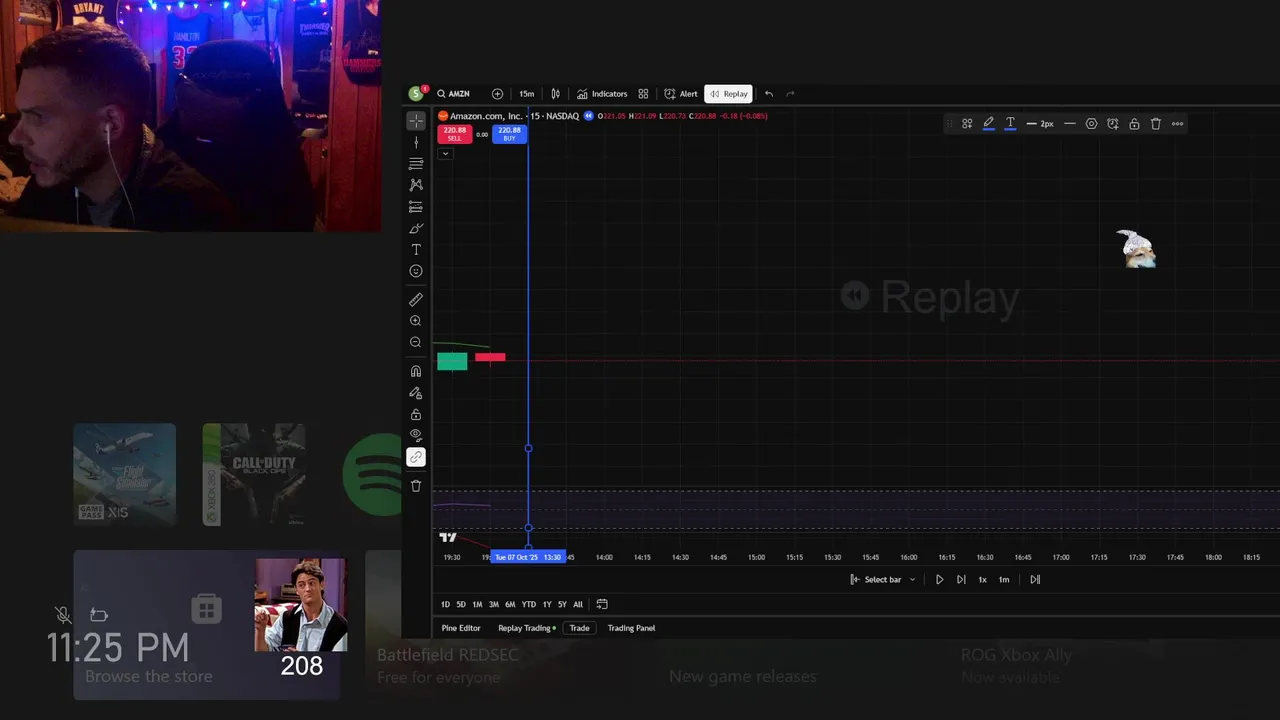Open the emoji and icons tool

click(x=416, y=271)
